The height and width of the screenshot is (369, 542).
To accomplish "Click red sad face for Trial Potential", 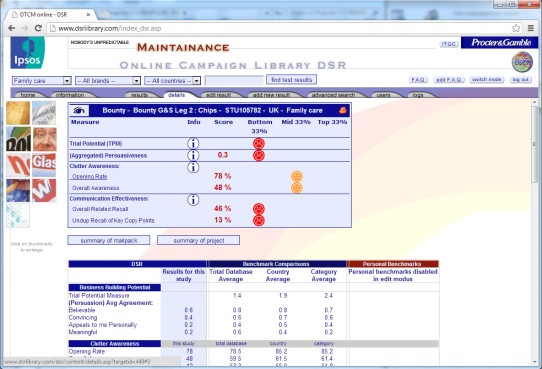I will (x=259, y=143).
